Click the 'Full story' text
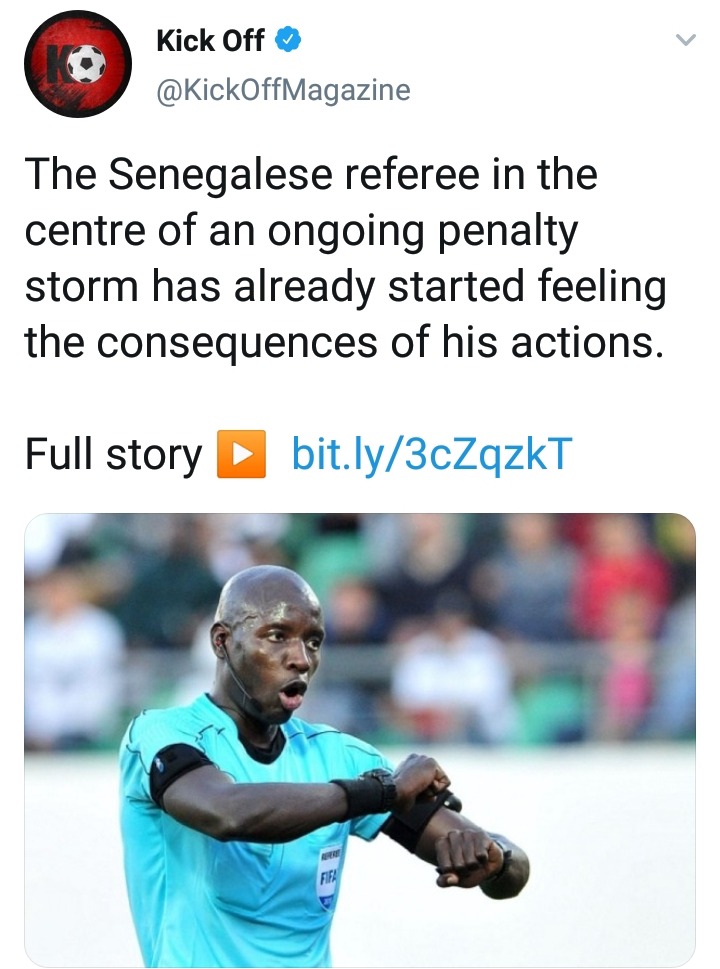Image resolution: width=720 pixels, height=969 pixels. tap(114, 454)
